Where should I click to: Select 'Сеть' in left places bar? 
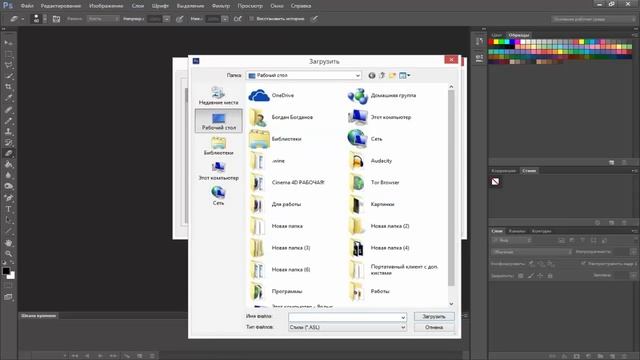(218, 196)
